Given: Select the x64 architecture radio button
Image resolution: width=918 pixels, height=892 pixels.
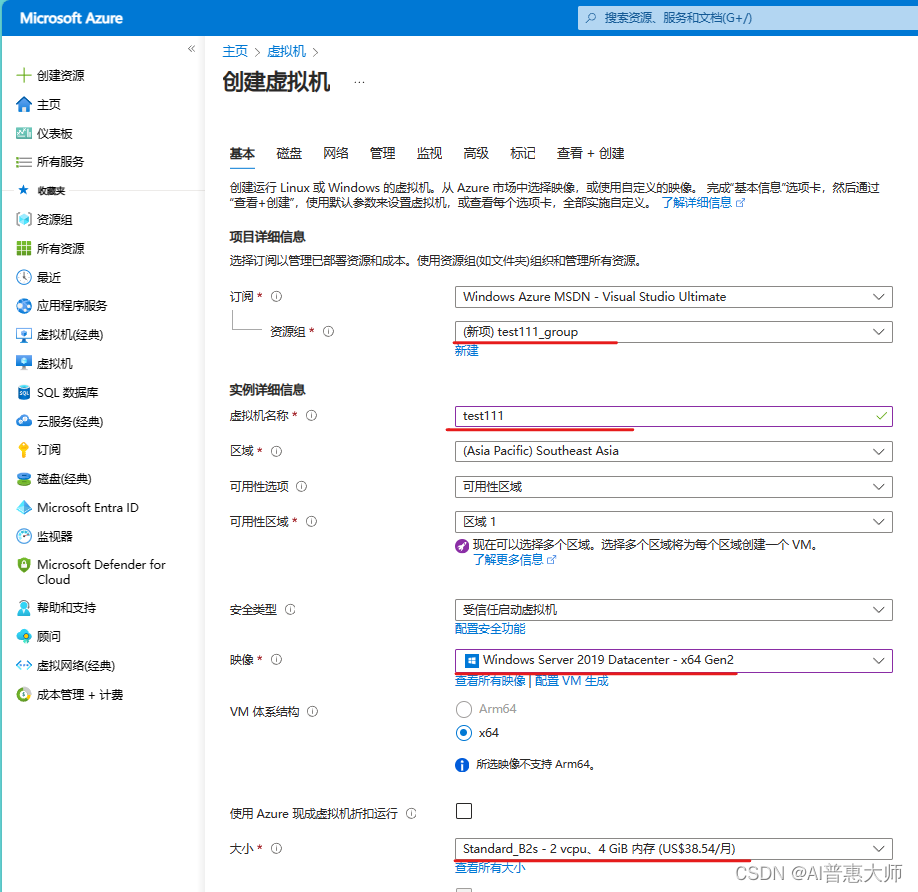Looking at the screenshot, I should pyautogui.click(x=464, y=733).
